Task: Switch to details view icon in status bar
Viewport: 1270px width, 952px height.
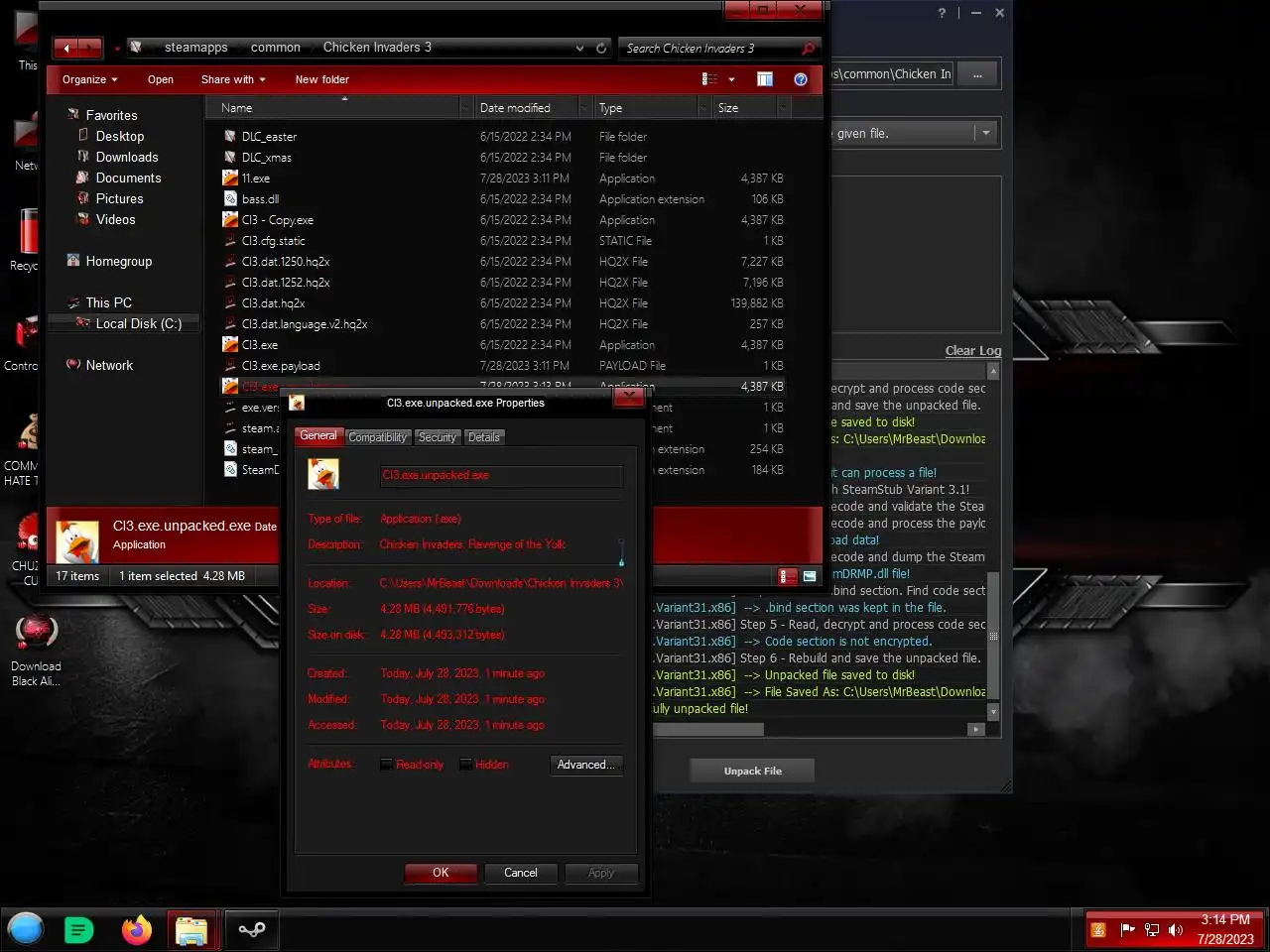Action: [x=788, y=576]
